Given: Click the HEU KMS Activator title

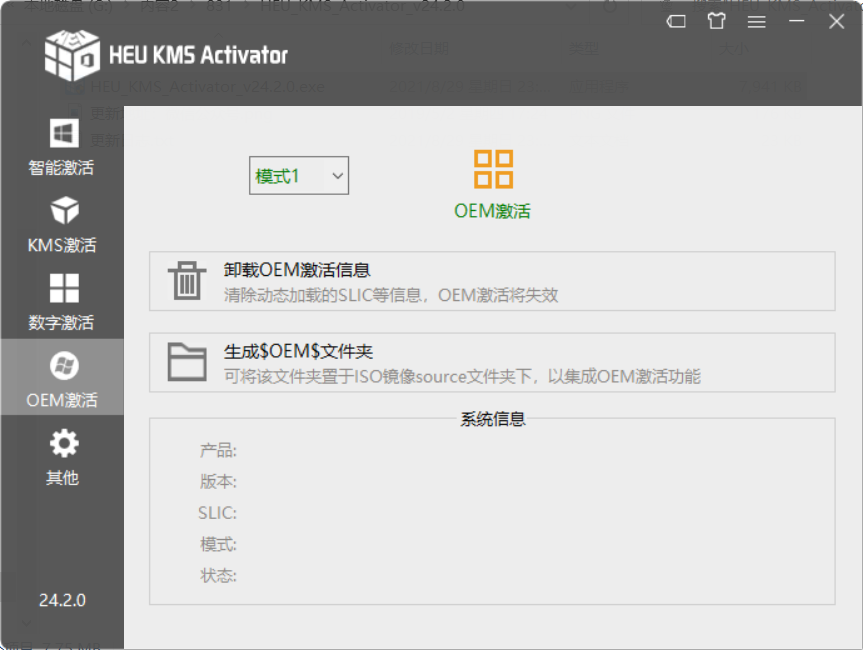Looking at the screenshot, I should pos(198,55).
